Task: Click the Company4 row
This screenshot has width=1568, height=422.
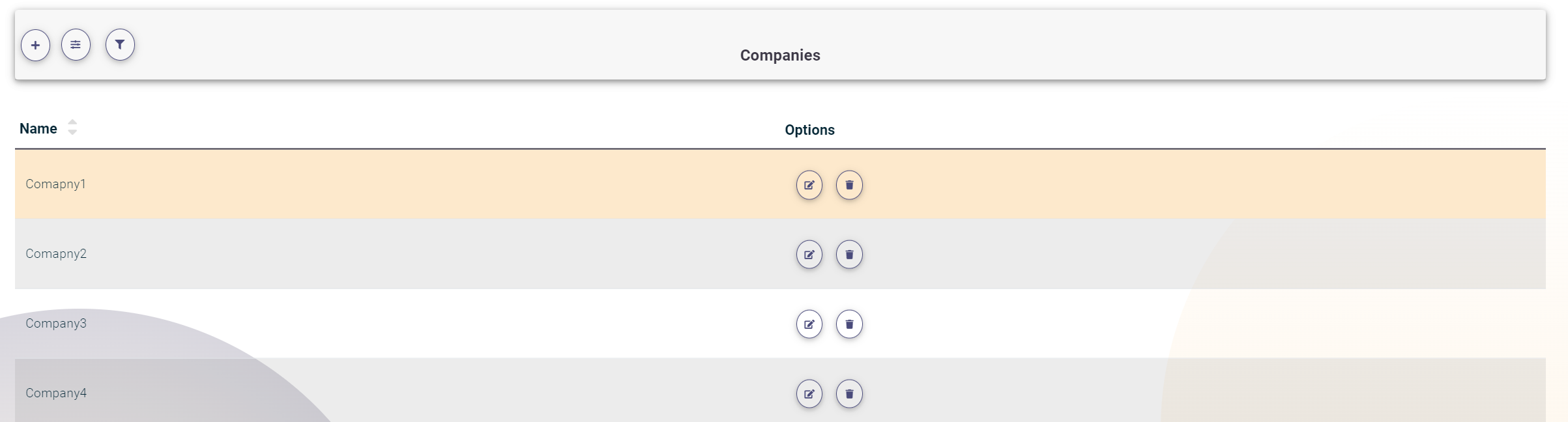Action: (x=391, y=393)
